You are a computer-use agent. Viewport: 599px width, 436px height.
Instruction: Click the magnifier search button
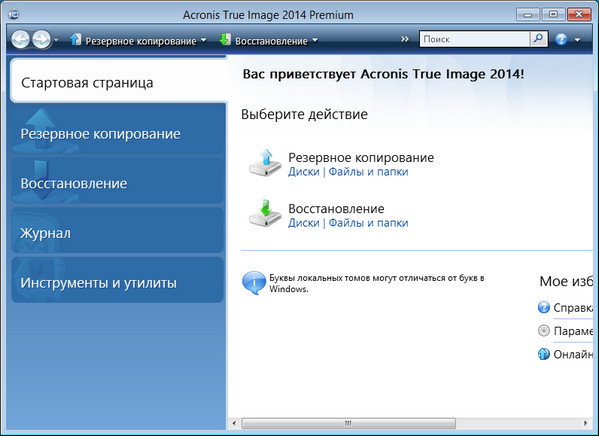tap(539, 39)
